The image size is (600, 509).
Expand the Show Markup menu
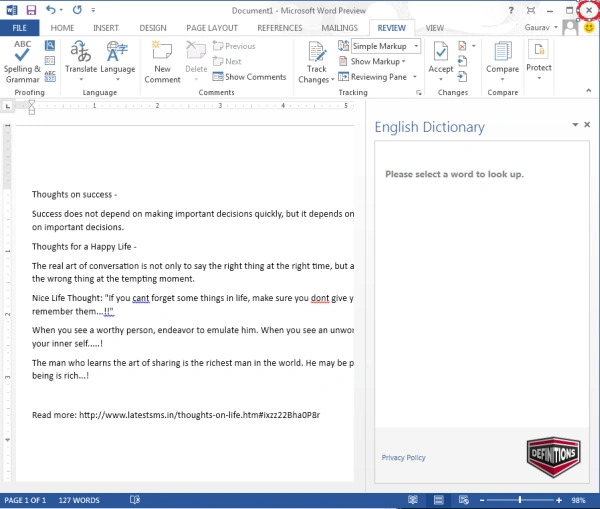point(372,61)
